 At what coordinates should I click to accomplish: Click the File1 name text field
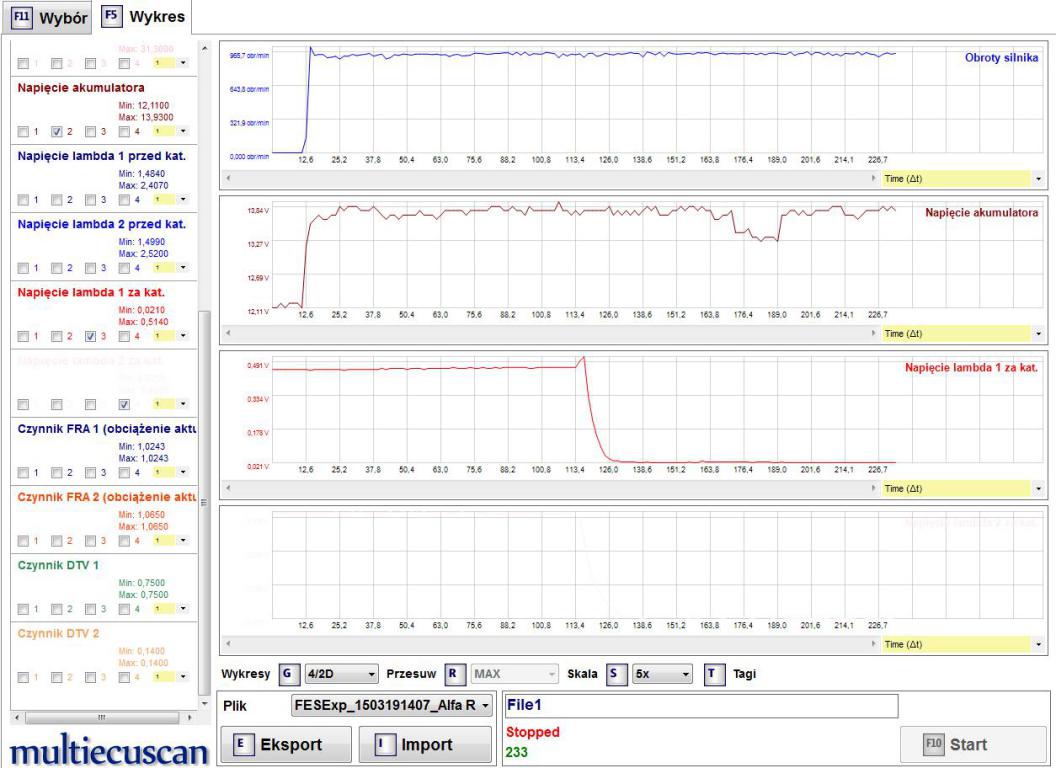[701, 706]
